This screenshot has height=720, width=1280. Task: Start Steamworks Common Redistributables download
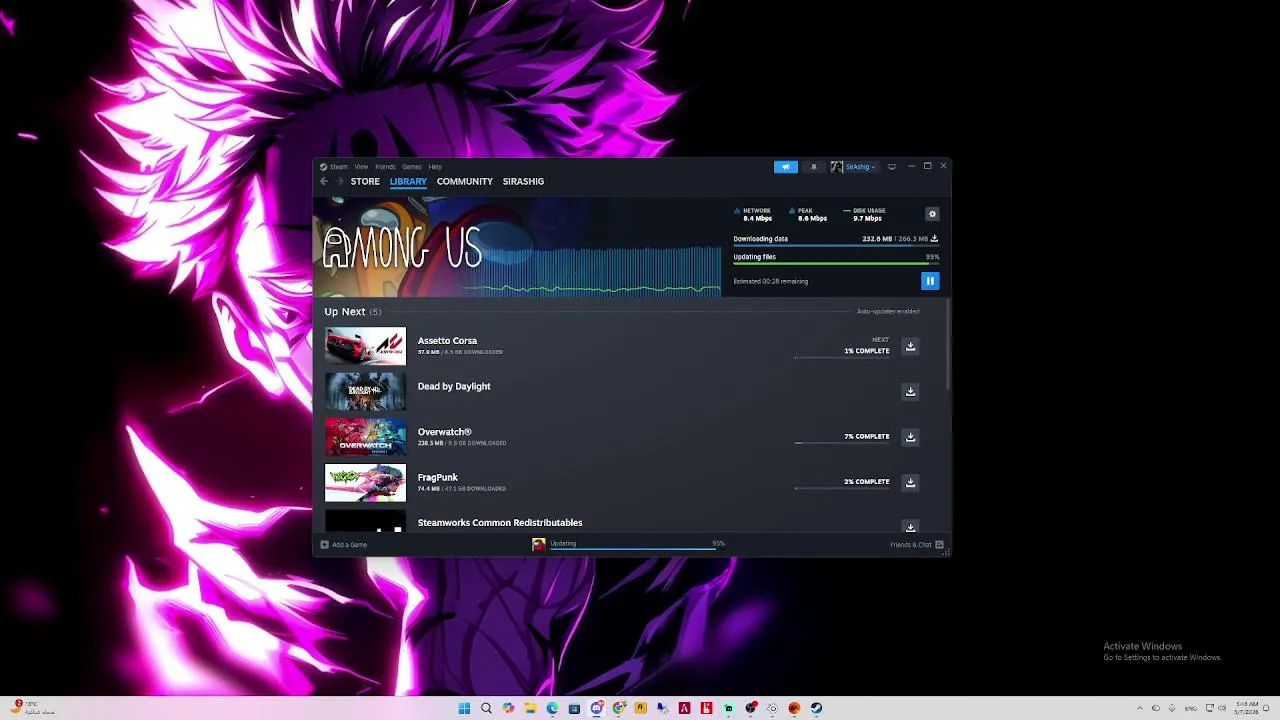[x=910, y=526]
